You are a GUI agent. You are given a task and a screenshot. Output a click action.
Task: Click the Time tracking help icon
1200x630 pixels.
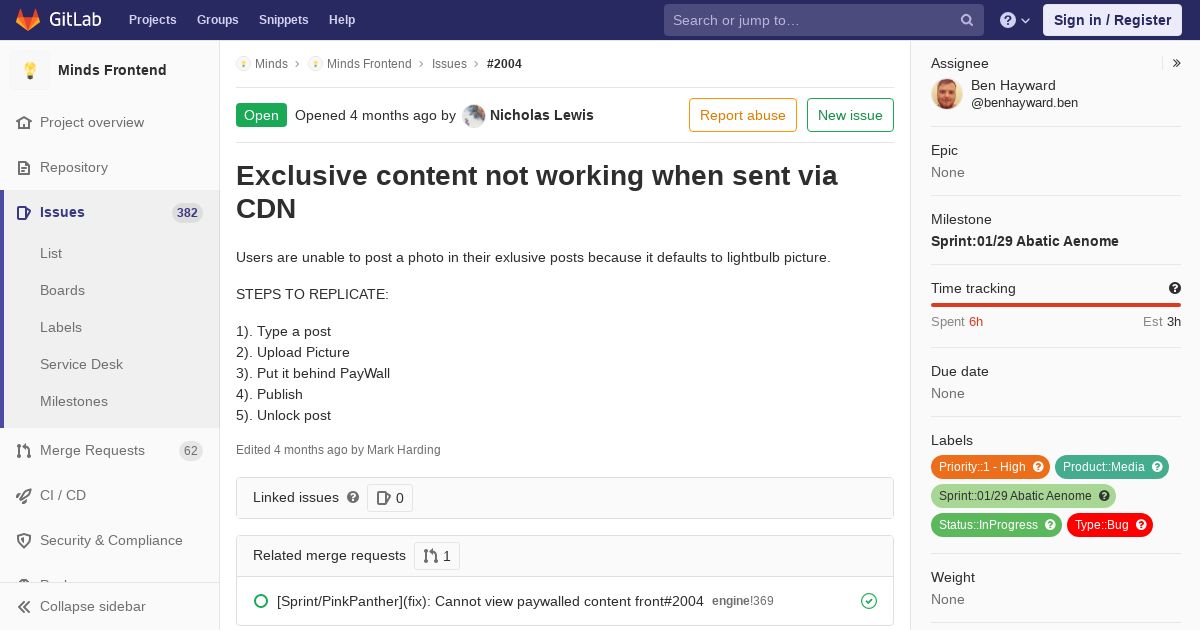tap(1175, 288)
